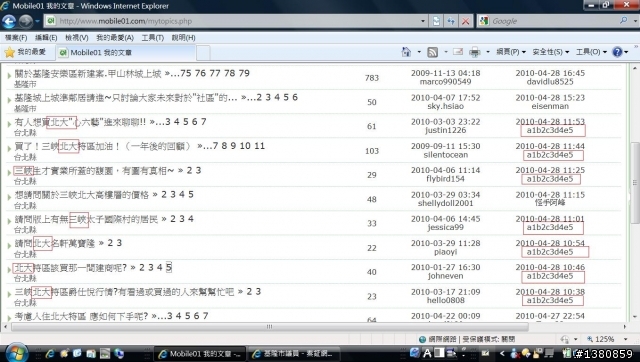Click author sky.hsiao
Viewport: 640px width, 362px height.
click(x=445, y=106)
